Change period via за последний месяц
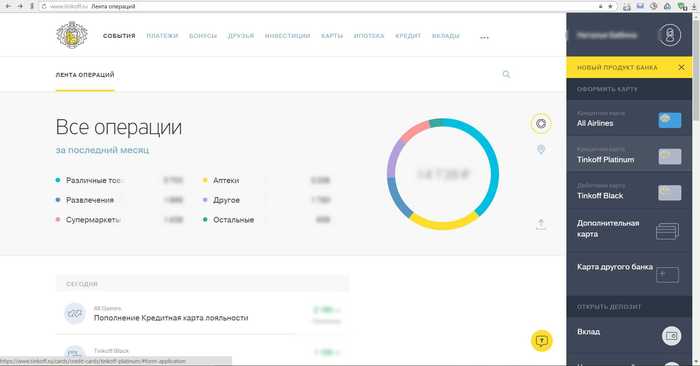Screen dimensions: 700x366 (x=102, y=150)
